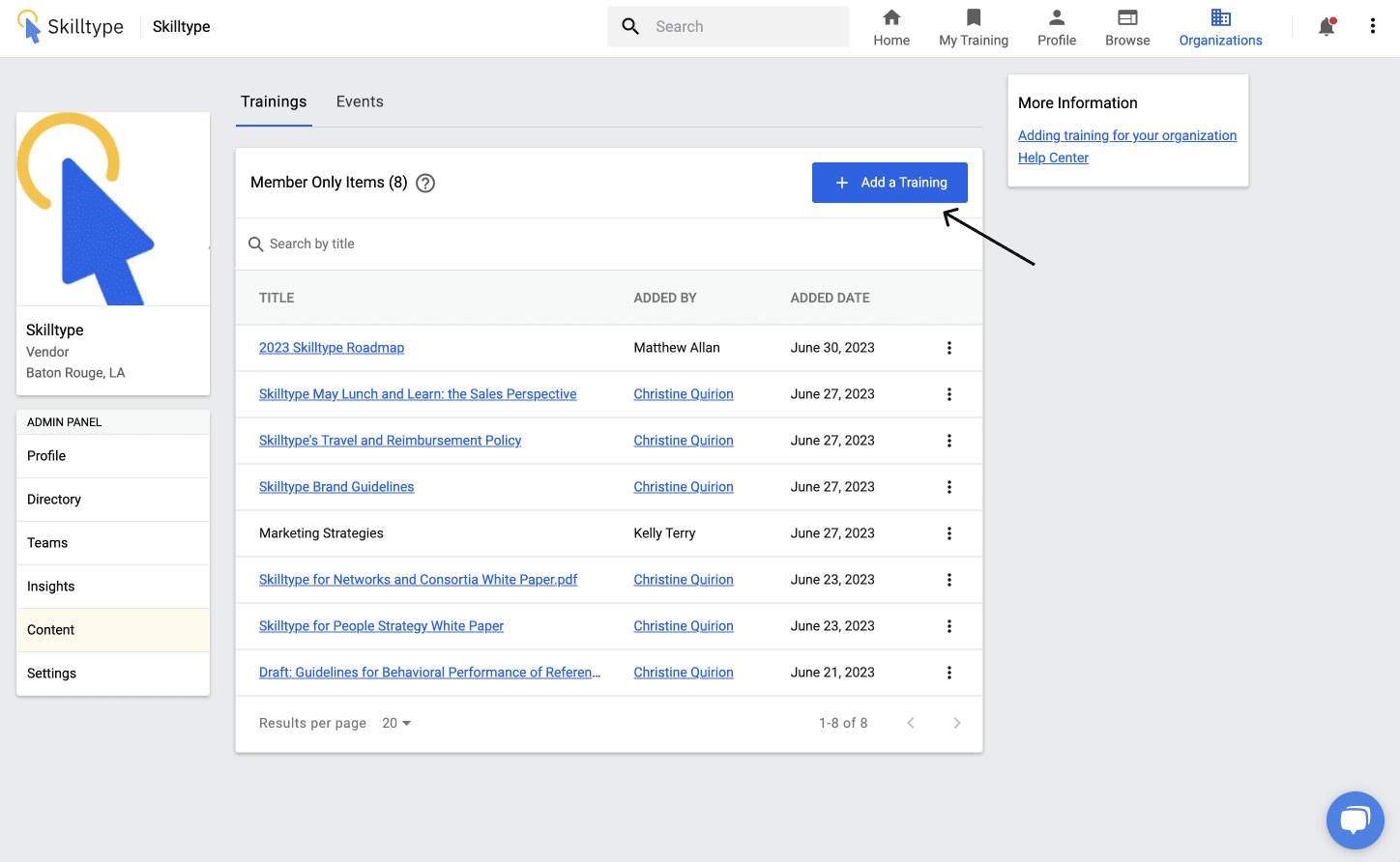Open Skilltype for People Strategy White Paper link

click(381, 626)
